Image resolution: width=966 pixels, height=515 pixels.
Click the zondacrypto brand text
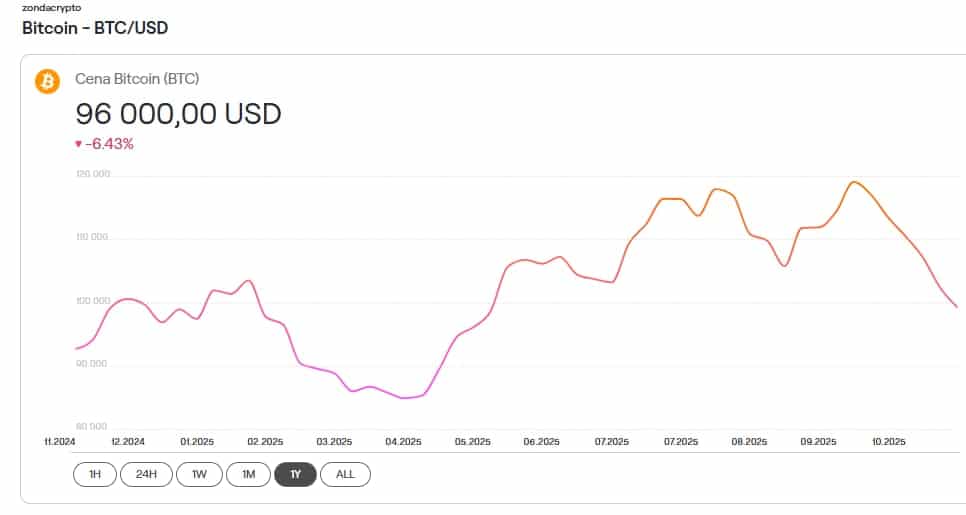[x=51, y=7]
